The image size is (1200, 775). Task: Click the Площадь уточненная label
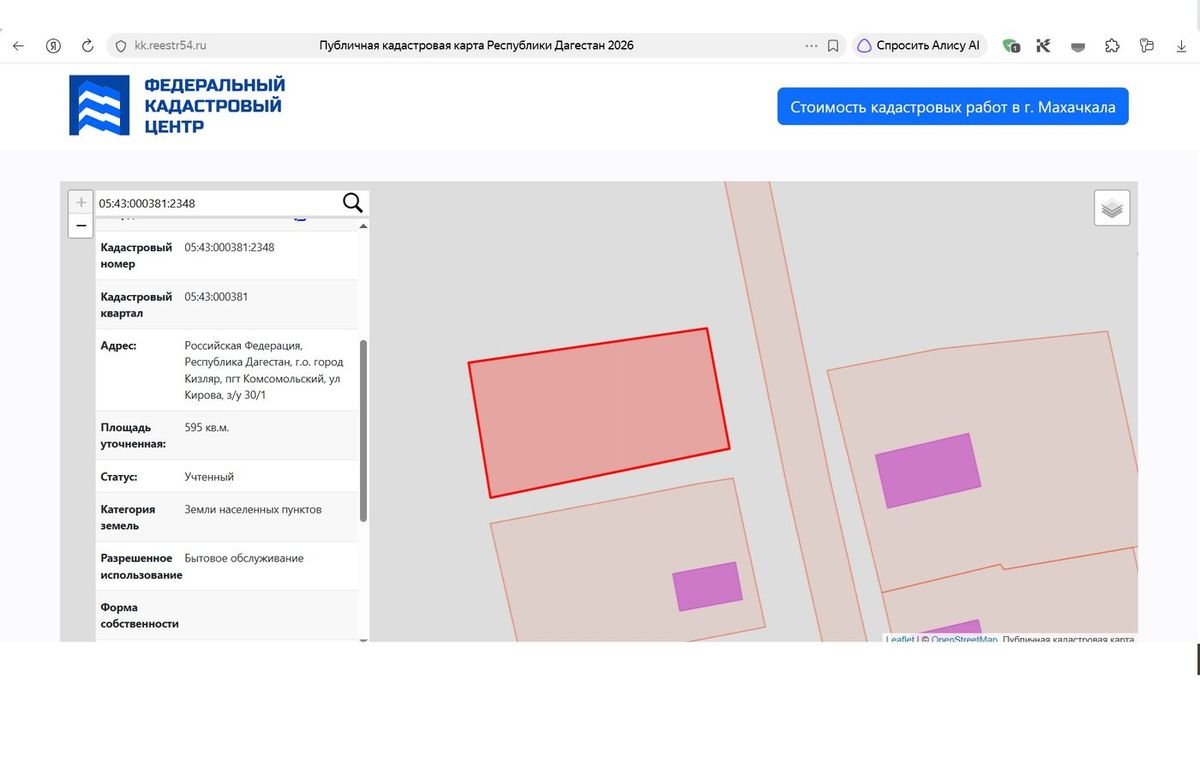coord(133,435)
